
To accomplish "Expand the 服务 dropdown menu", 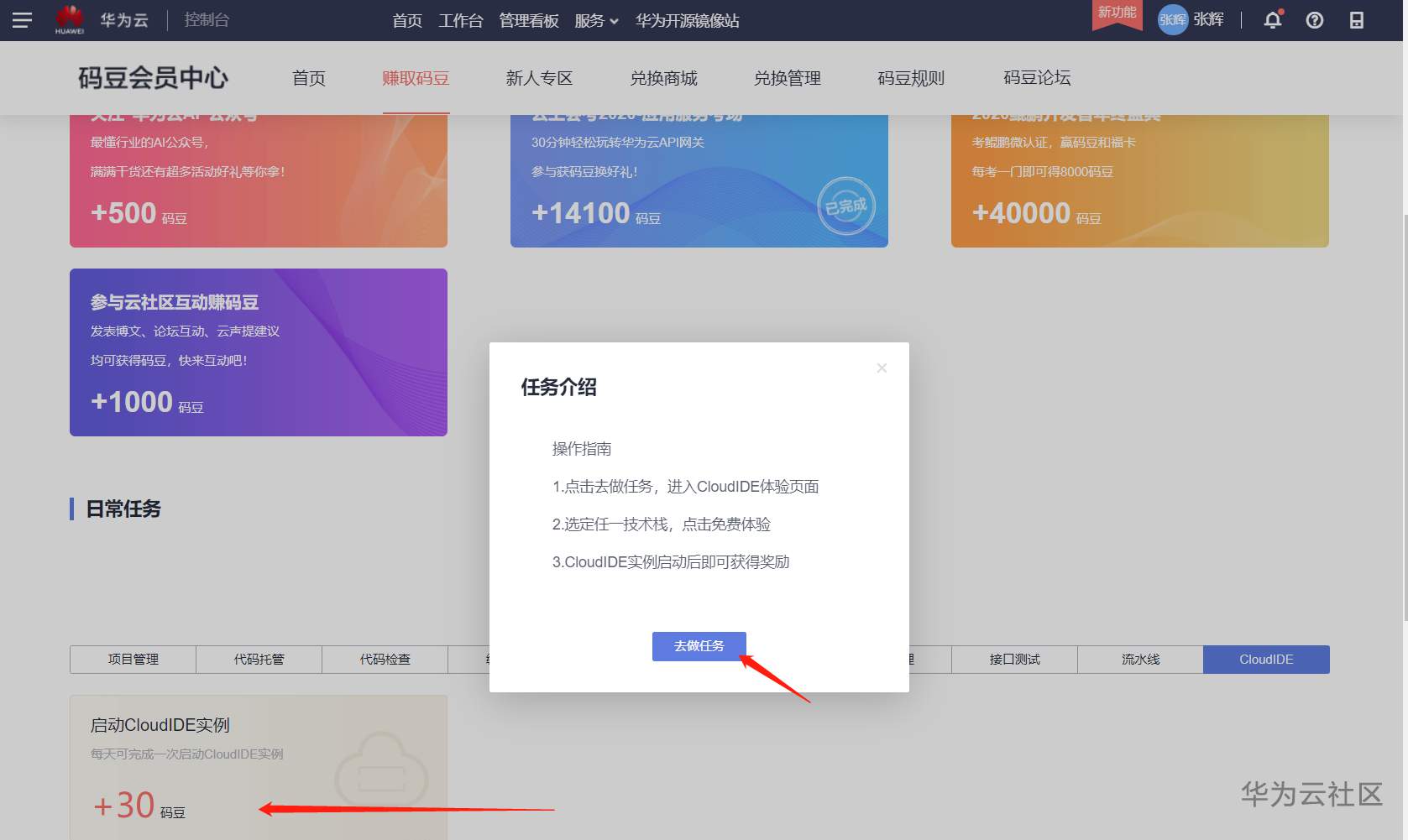I will pyautogui.click(x=596, y=20).
